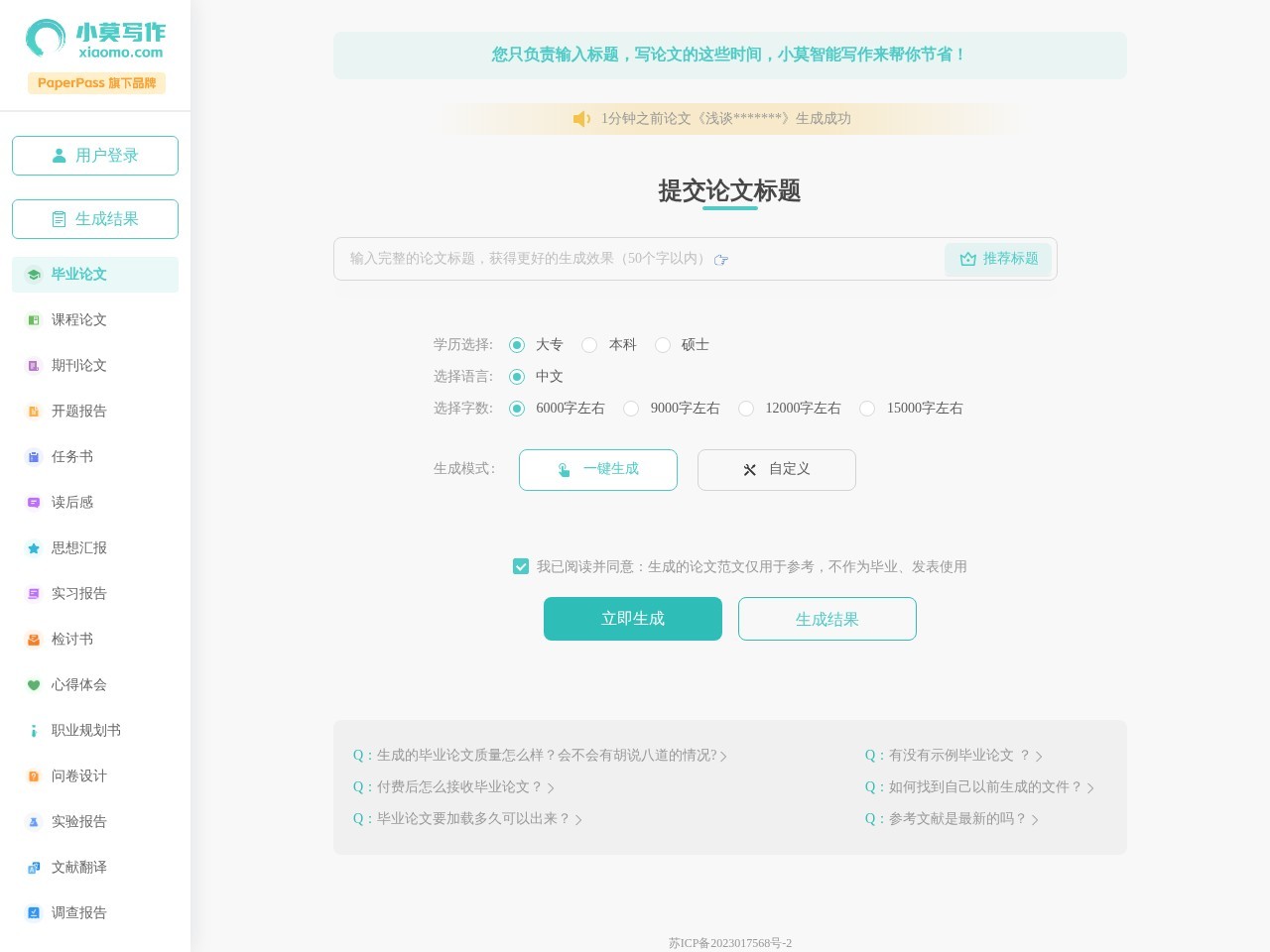Screen dimensions: 1270x952
Task: Click the 推荐标题 suggestion icon
Action: coord(968,259)
